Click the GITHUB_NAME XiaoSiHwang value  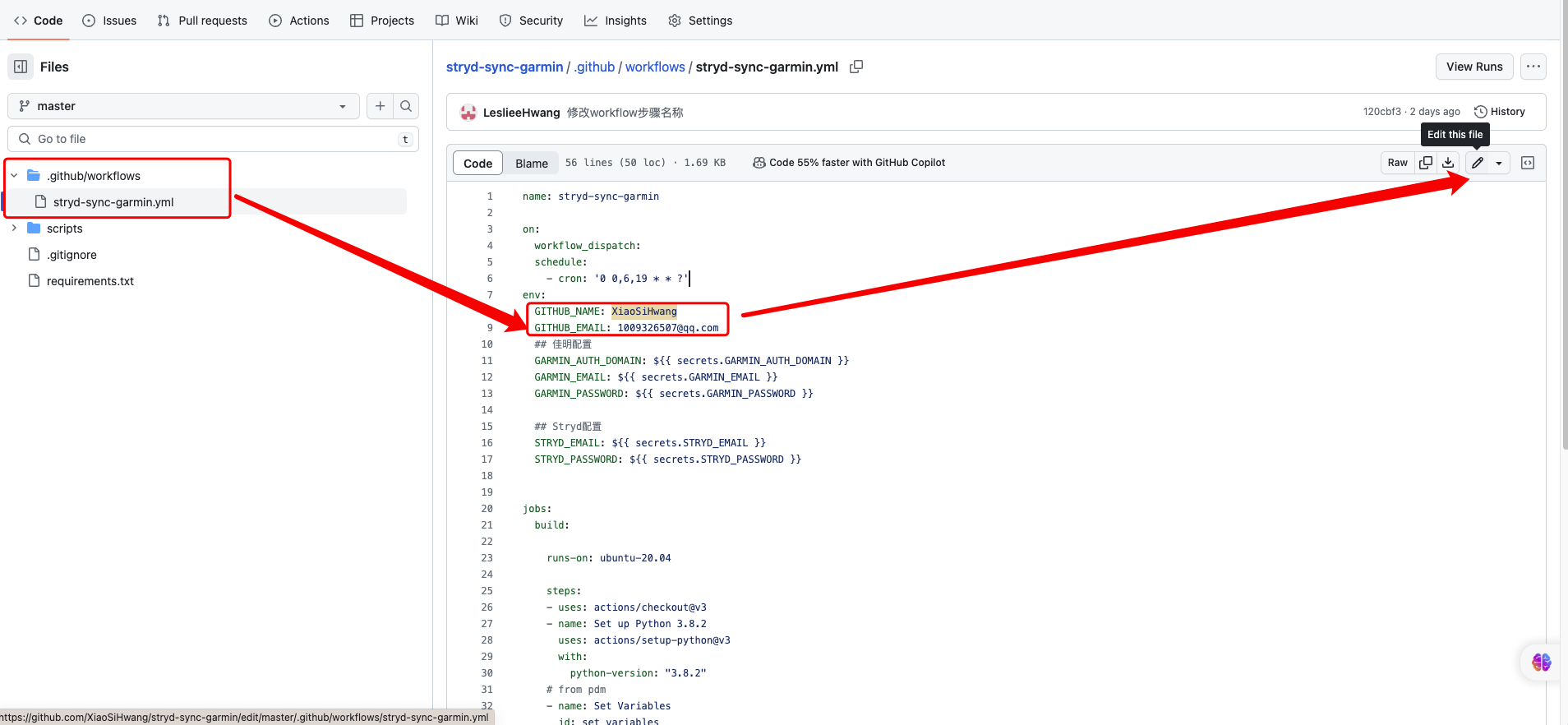644,312
